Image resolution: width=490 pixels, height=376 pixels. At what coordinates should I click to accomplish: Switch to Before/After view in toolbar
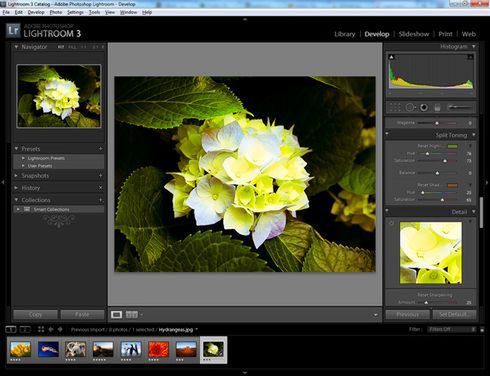coord(132,314)
